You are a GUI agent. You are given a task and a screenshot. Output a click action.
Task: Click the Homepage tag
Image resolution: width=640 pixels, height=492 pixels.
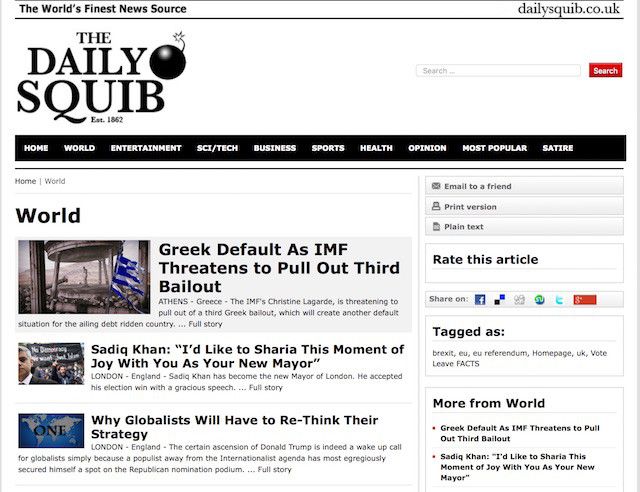(553, 353)
